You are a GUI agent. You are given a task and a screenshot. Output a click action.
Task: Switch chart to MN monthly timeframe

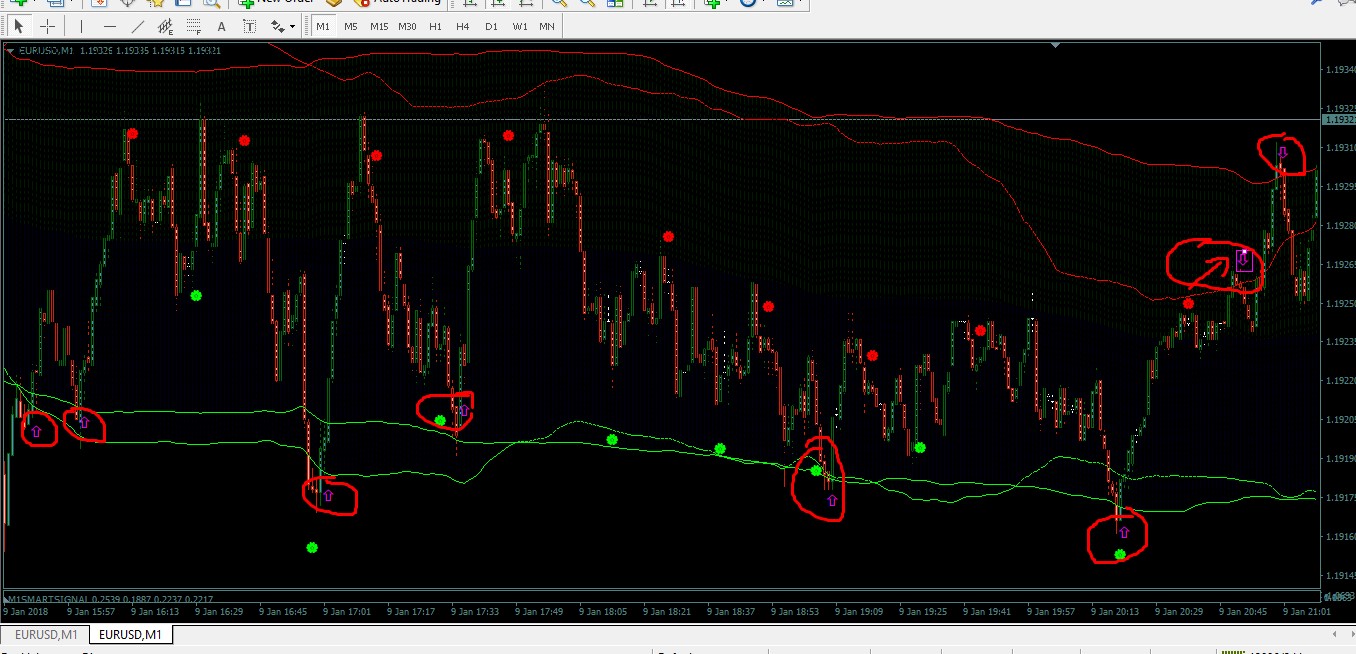pos(547,26)
